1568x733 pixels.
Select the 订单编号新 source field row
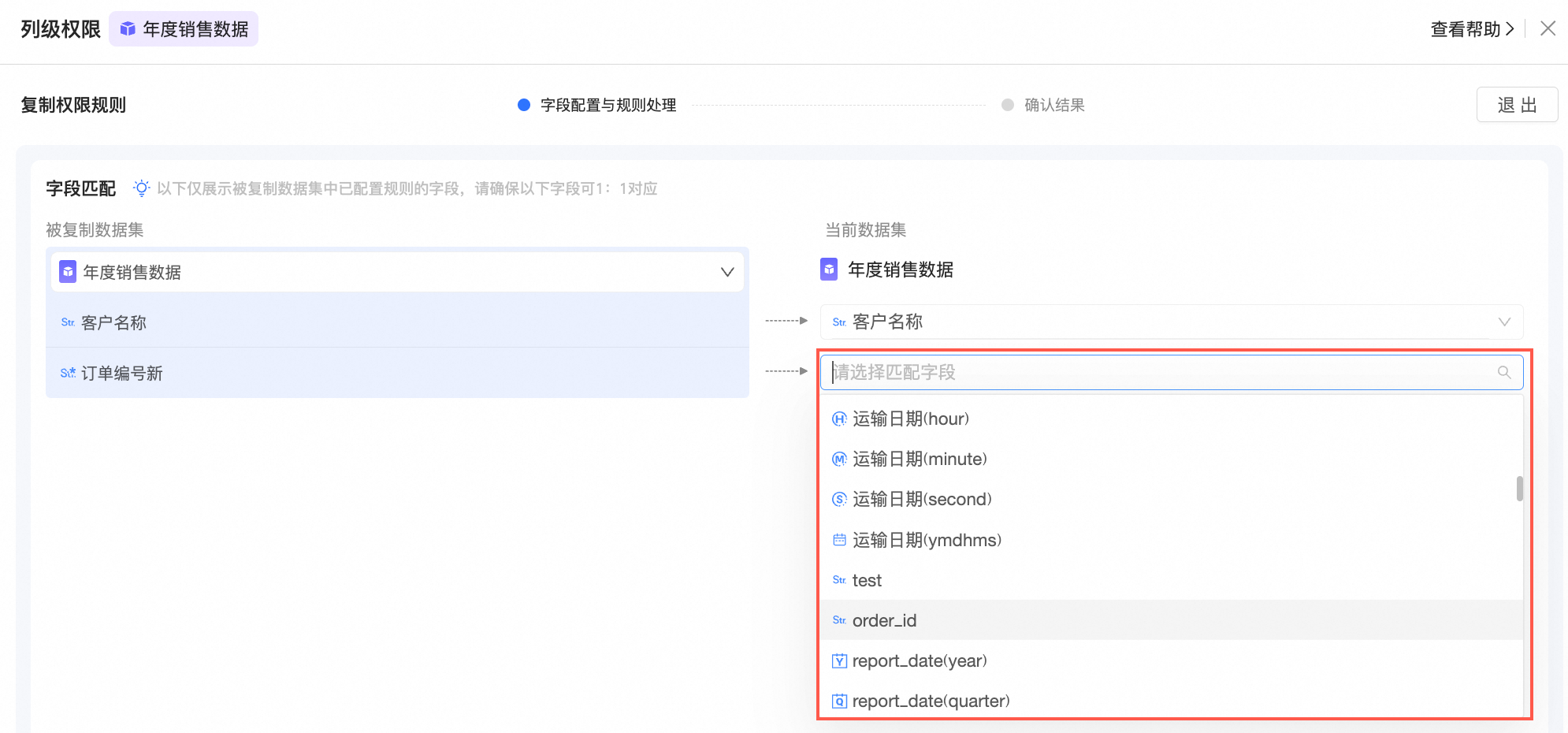397,373
